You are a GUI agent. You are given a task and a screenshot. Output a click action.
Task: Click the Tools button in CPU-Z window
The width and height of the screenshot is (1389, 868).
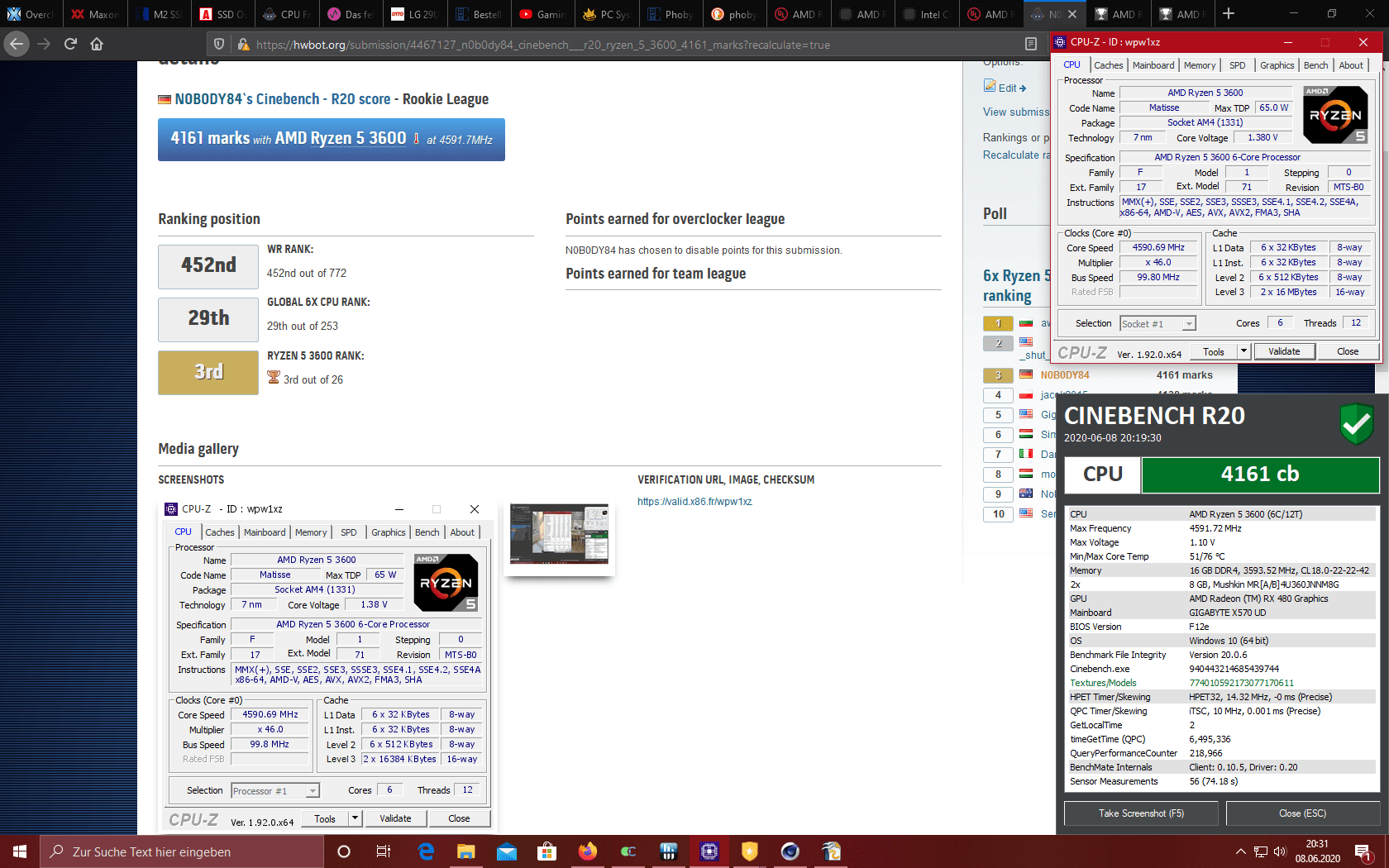1214,351
